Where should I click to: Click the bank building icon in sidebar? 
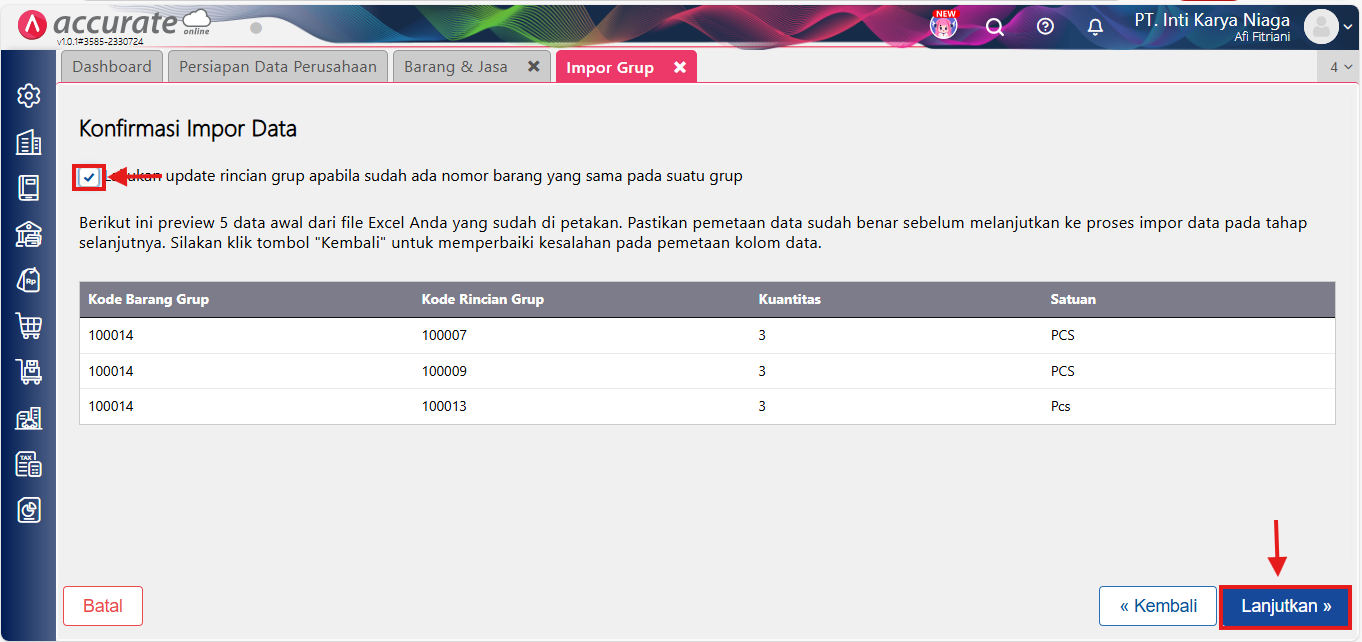[28, 233]
